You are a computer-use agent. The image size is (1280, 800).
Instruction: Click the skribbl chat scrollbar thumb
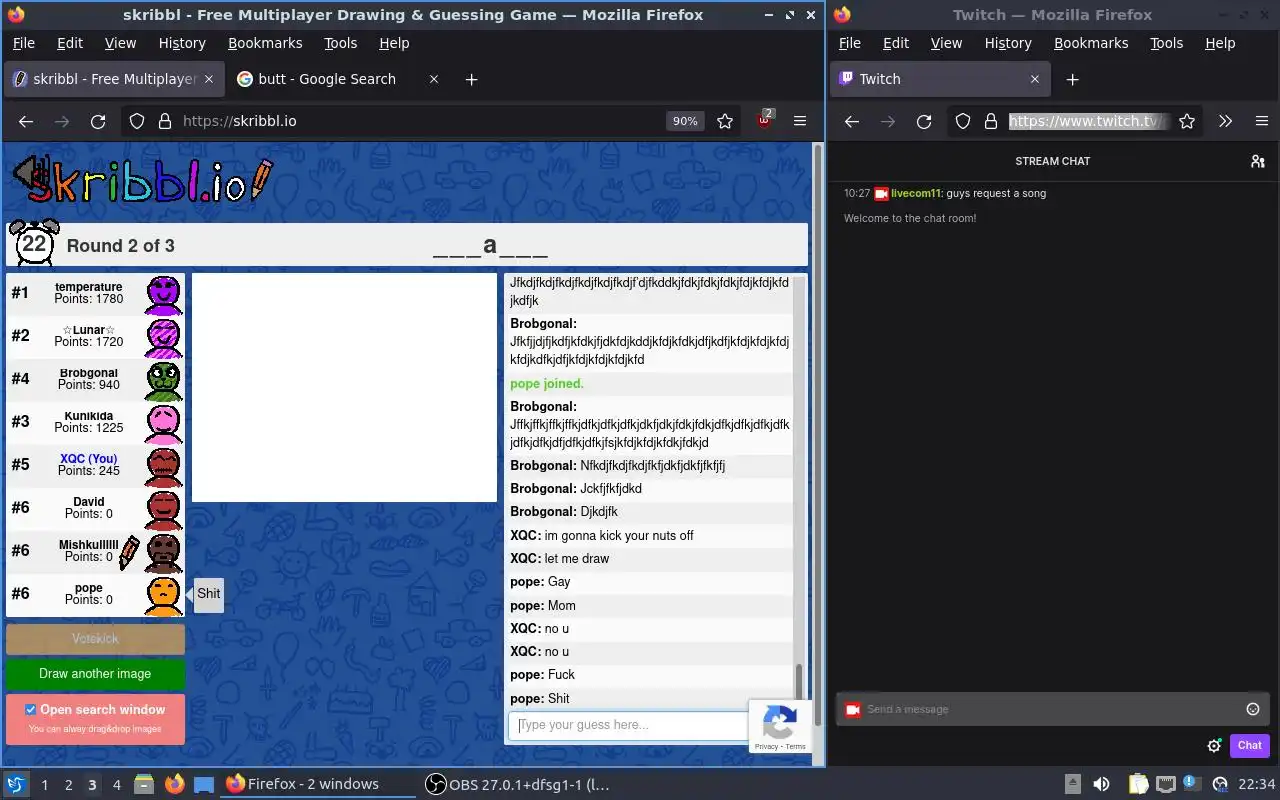coord(798,681)
